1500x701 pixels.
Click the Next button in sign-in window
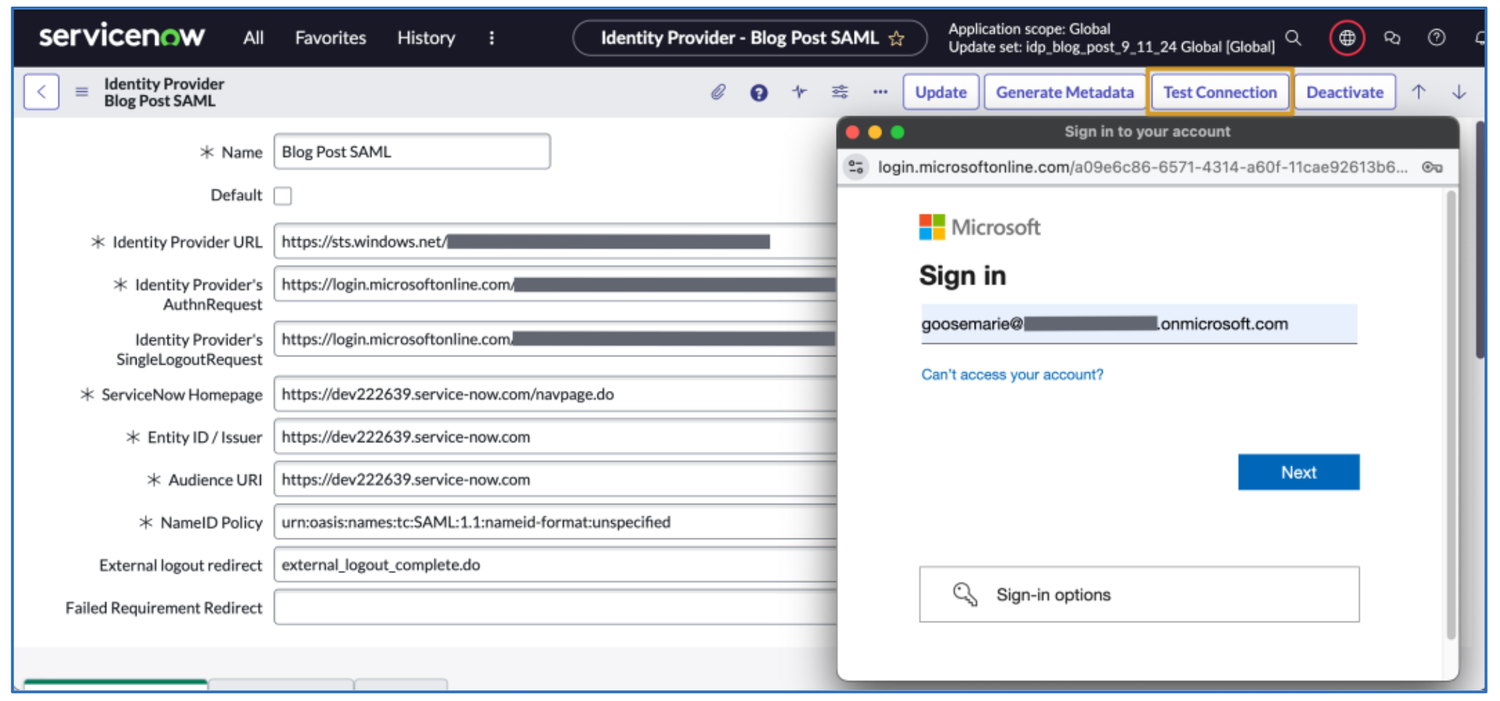pyautogui.click(x=1298, y=473)
